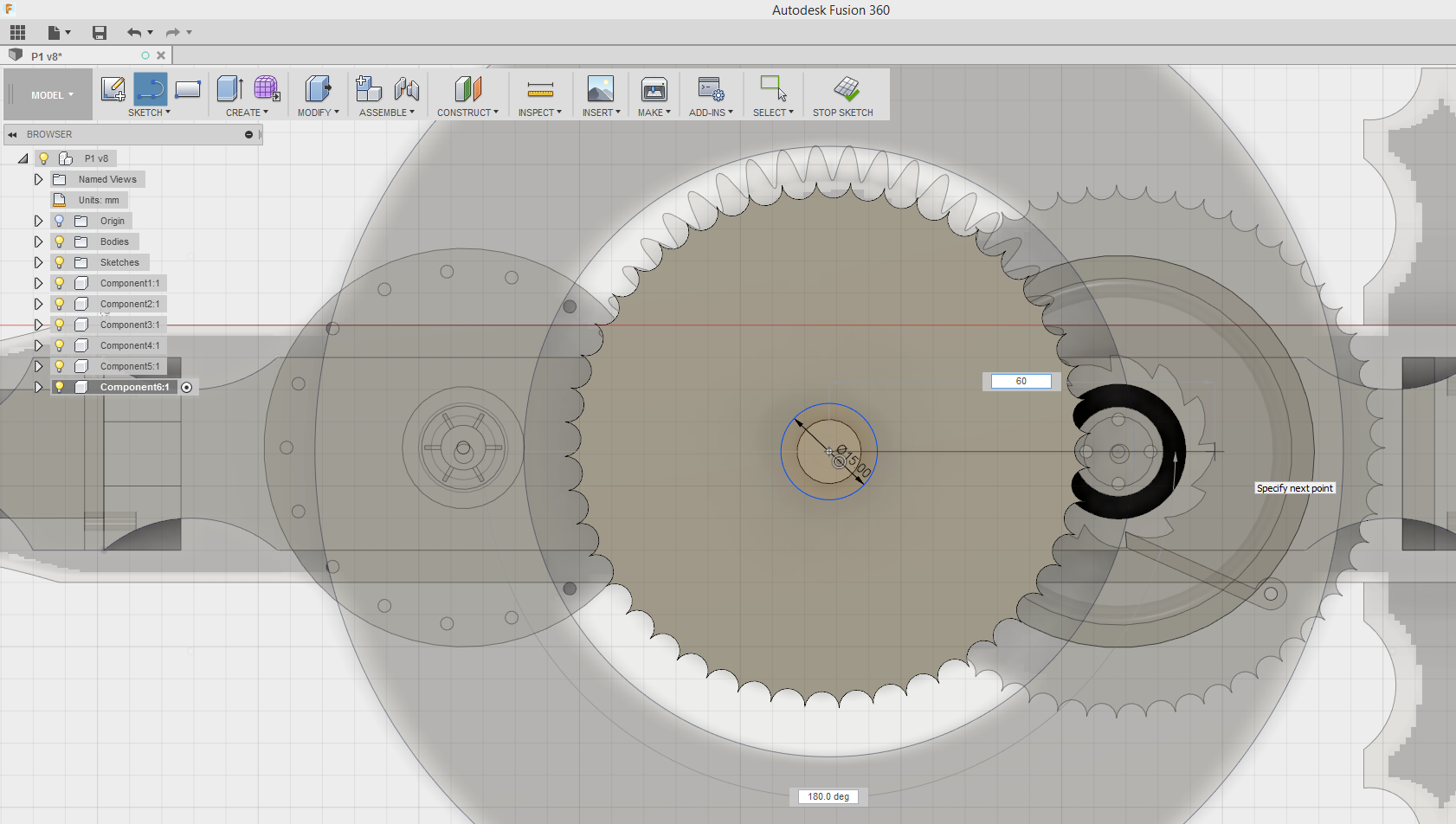The image size is (1456, 824).
Task: Switch to the P1 v8 tab
Action: [47, 56]
